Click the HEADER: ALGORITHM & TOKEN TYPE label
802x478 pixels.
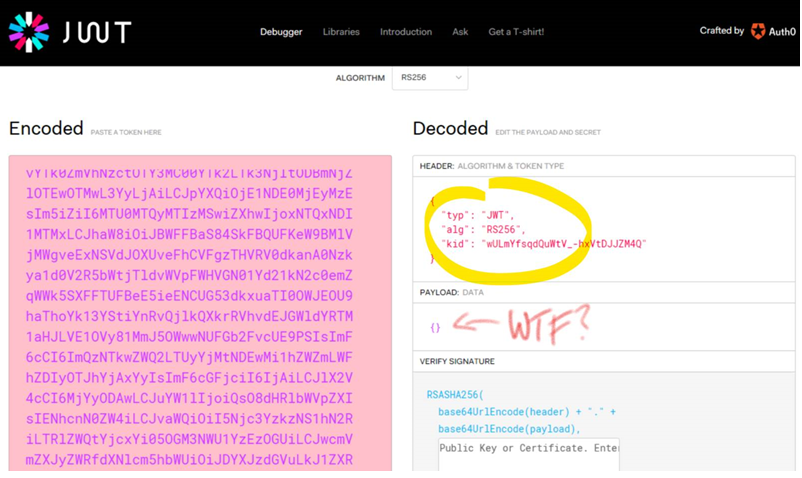pyautogui.click(x=492, y=166)
